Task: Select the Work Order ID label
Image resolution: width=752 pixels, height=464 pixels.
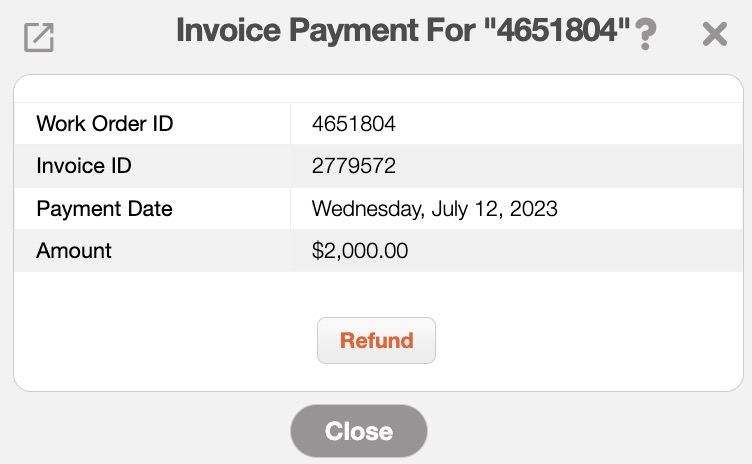Action: tap(105, 124)
